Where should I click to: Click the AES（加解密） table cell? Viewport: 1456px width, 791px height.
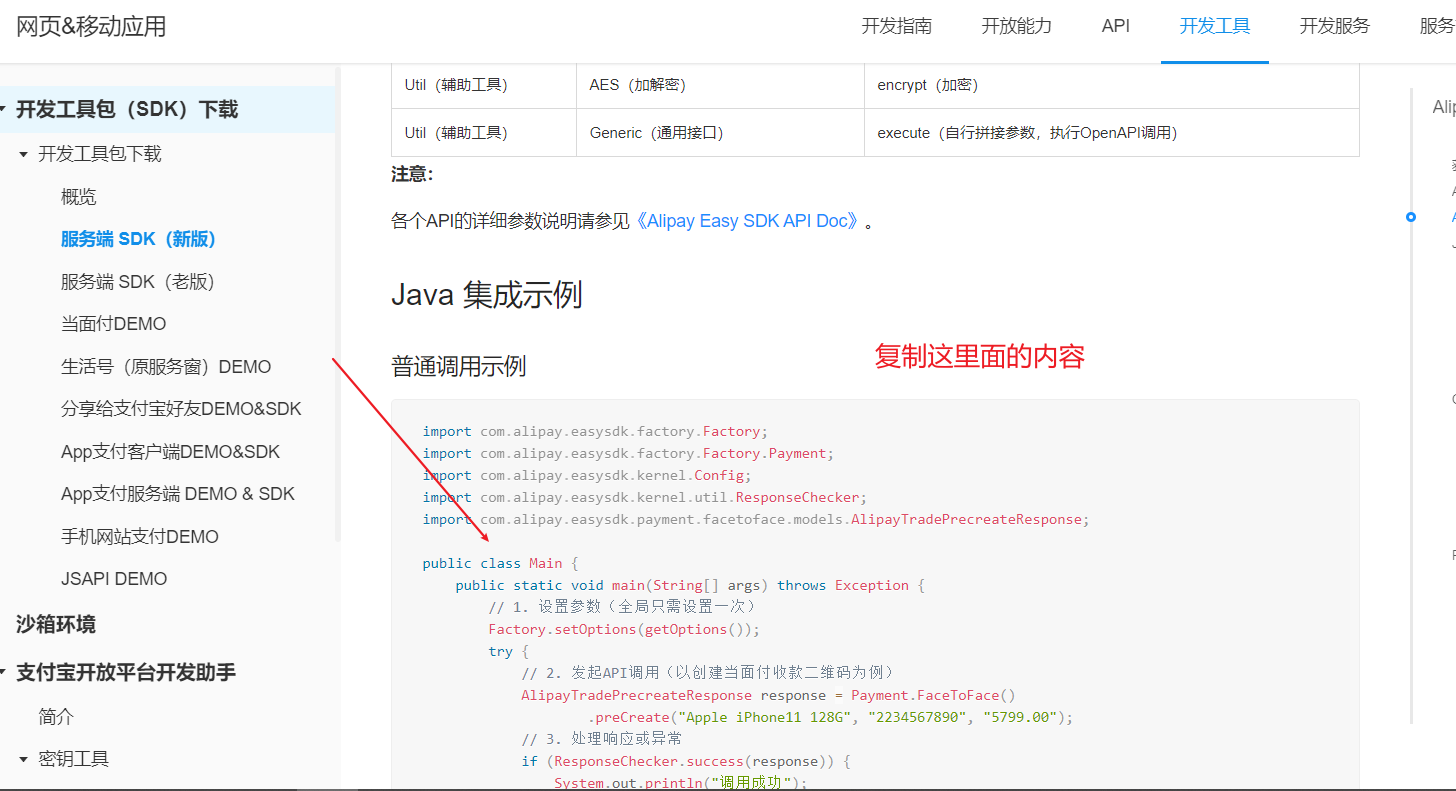tap(720, 85)
